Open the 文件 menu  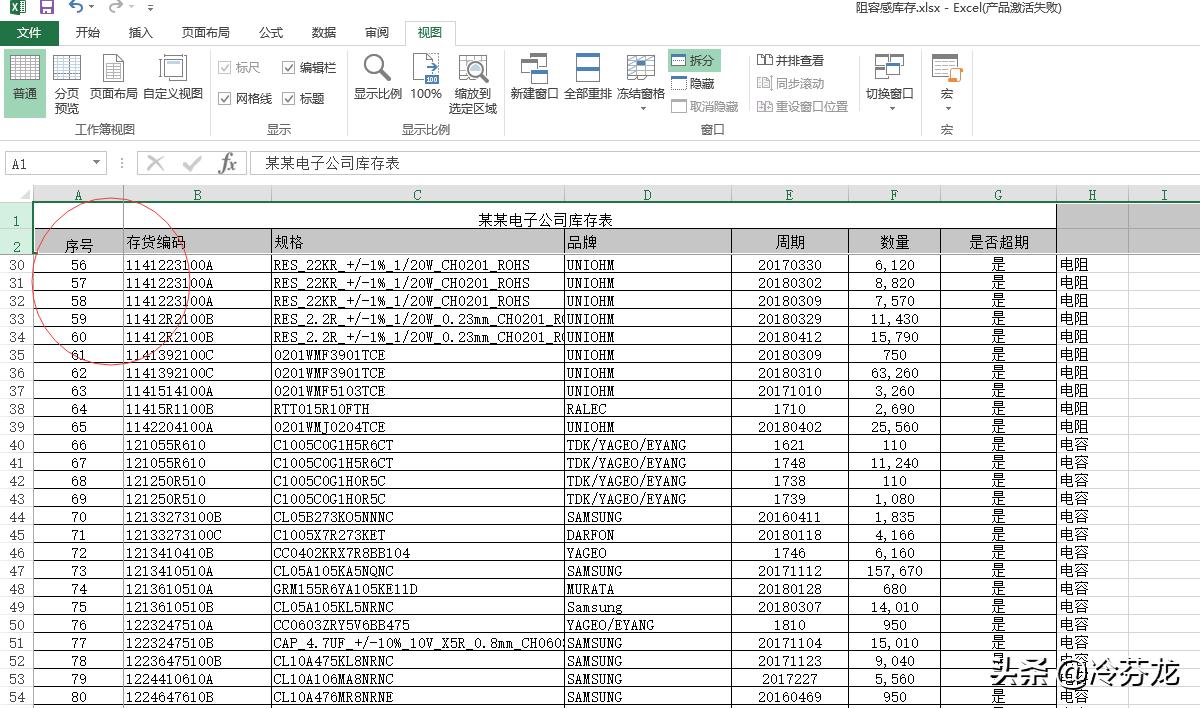(30, 32)
